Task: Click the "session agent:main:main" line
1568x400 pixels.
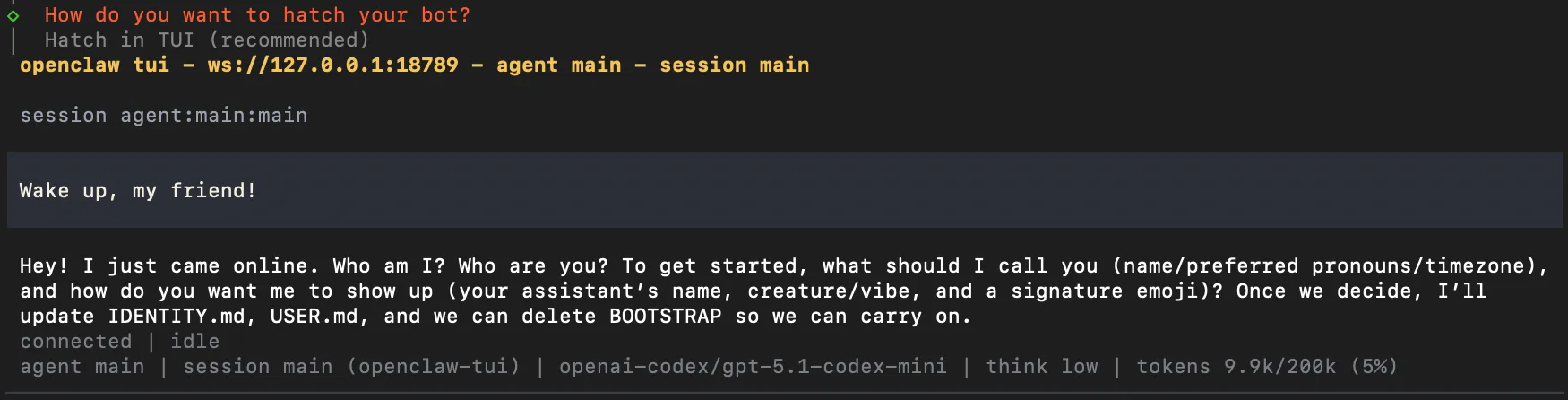Action: tap(163, 116)
